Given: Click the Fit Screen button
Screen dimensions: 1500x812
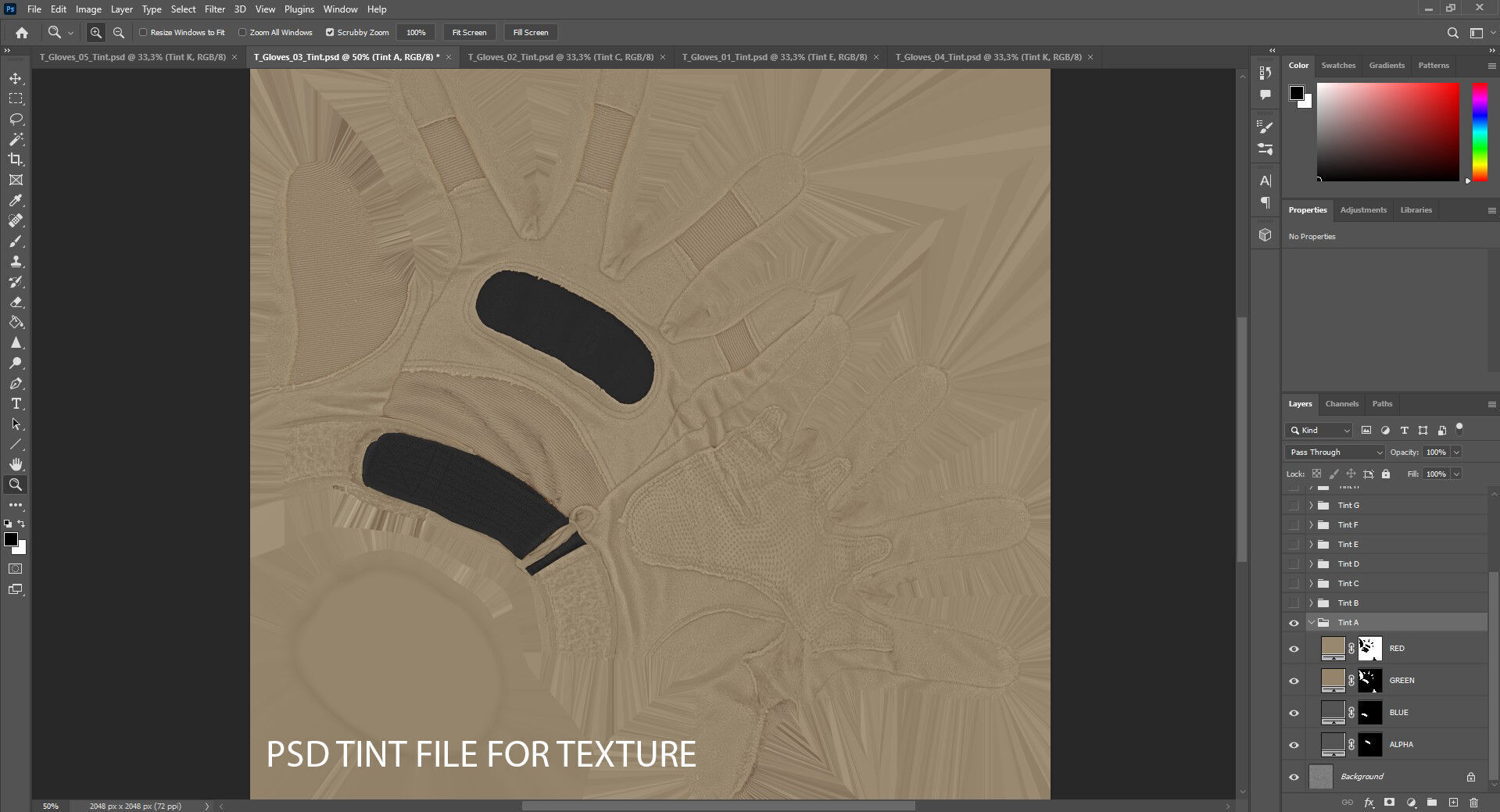Looking at the screenshot, I should point(469,33).
